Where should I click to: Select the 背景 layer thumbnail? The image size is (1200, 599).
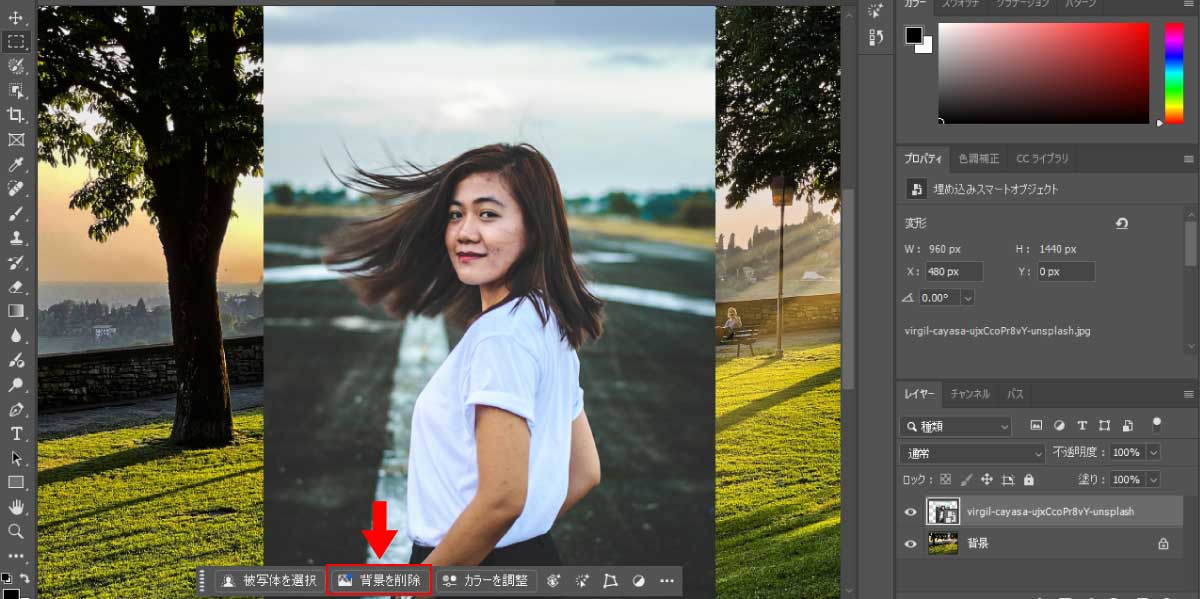[x=943, y=544]
